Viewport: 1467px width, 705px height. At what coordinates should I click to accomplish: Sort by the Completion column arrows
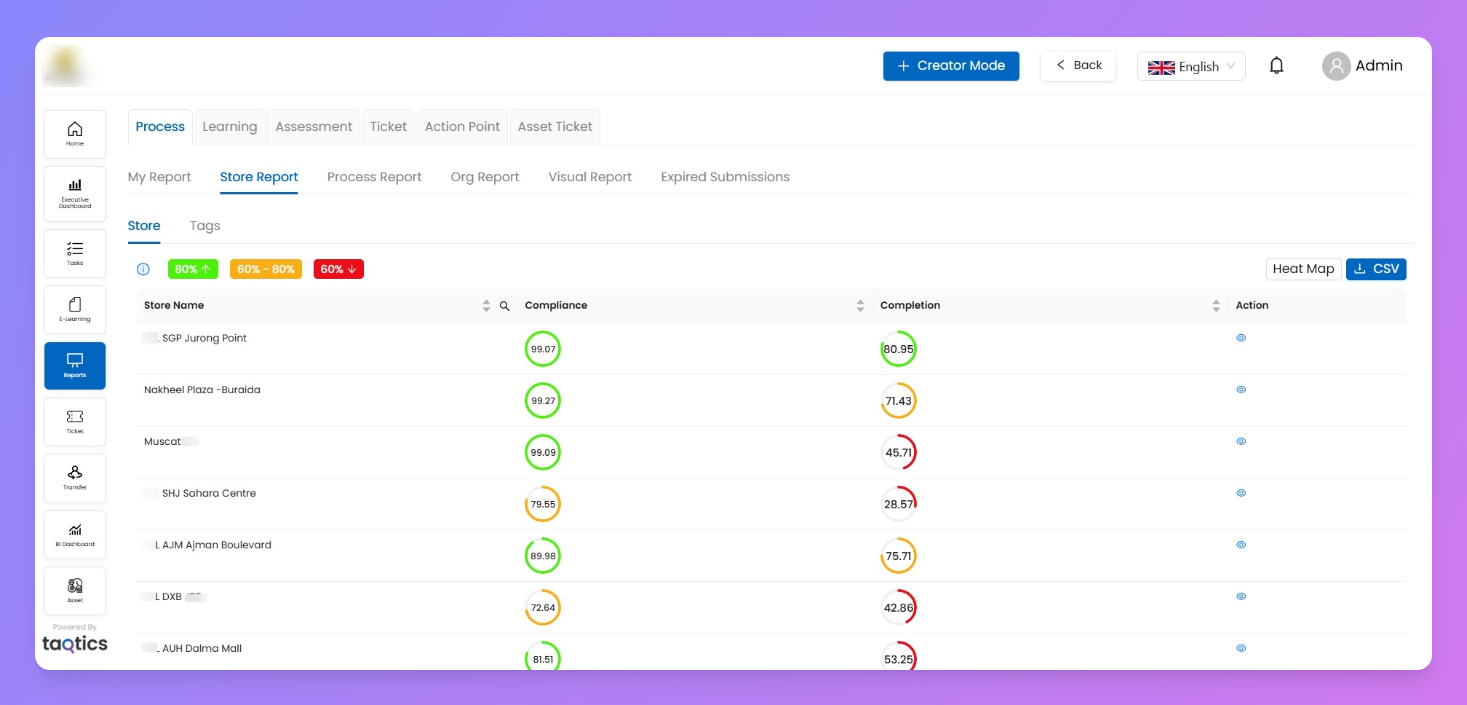coord(1216,306)
